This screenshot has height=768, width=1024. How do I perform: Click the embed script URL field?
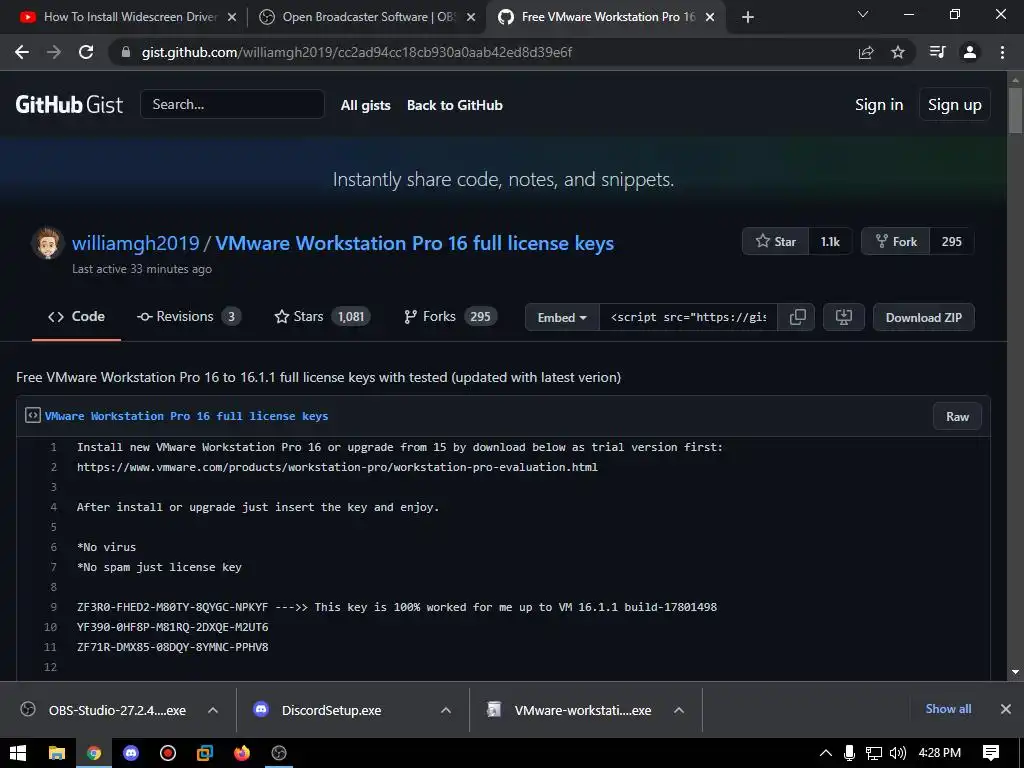[688, 317]
